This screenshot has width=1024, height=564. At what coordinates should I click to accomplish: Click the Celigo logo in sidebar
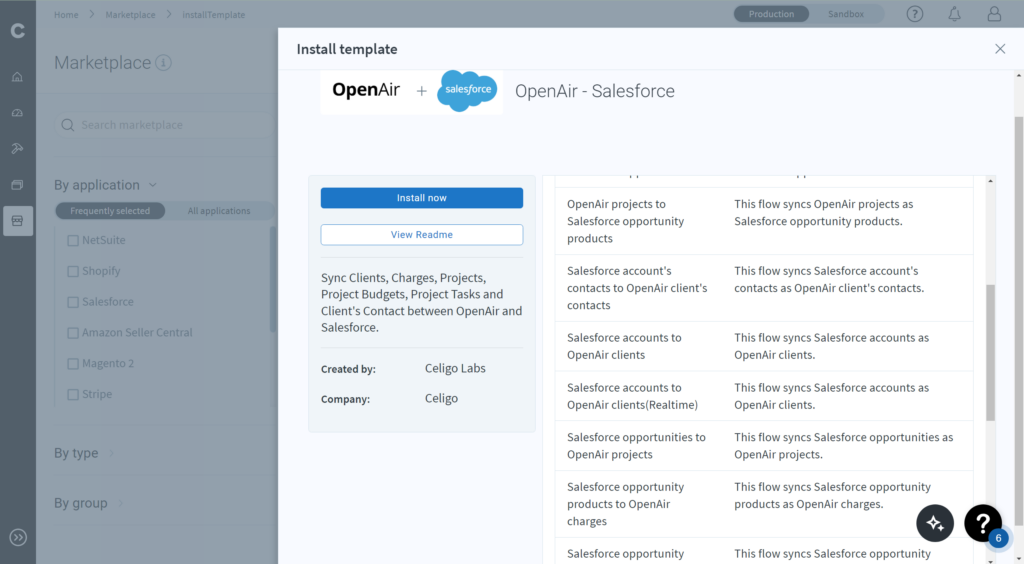(x=18, y=31)
